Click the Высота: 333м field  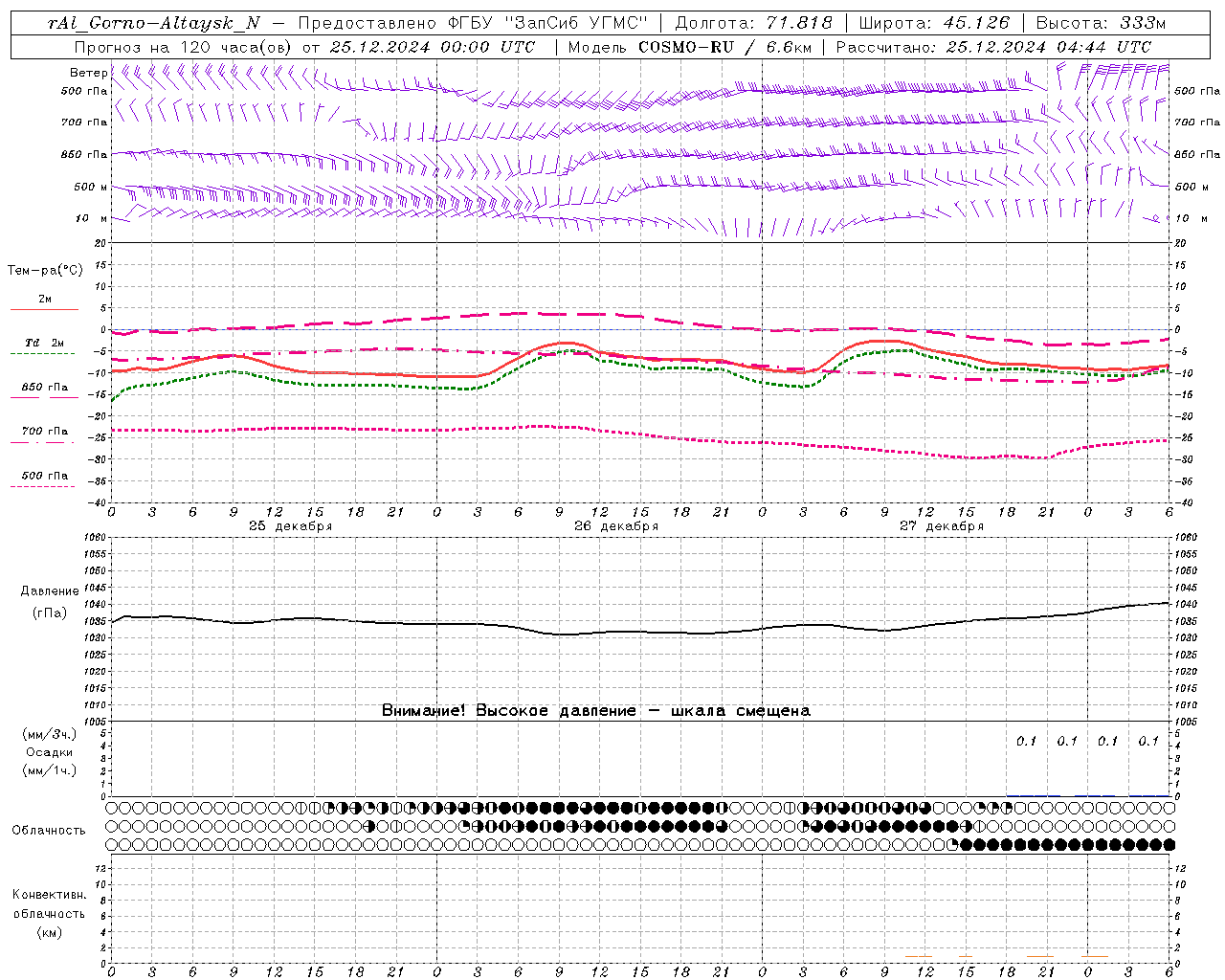[1101, 23]
